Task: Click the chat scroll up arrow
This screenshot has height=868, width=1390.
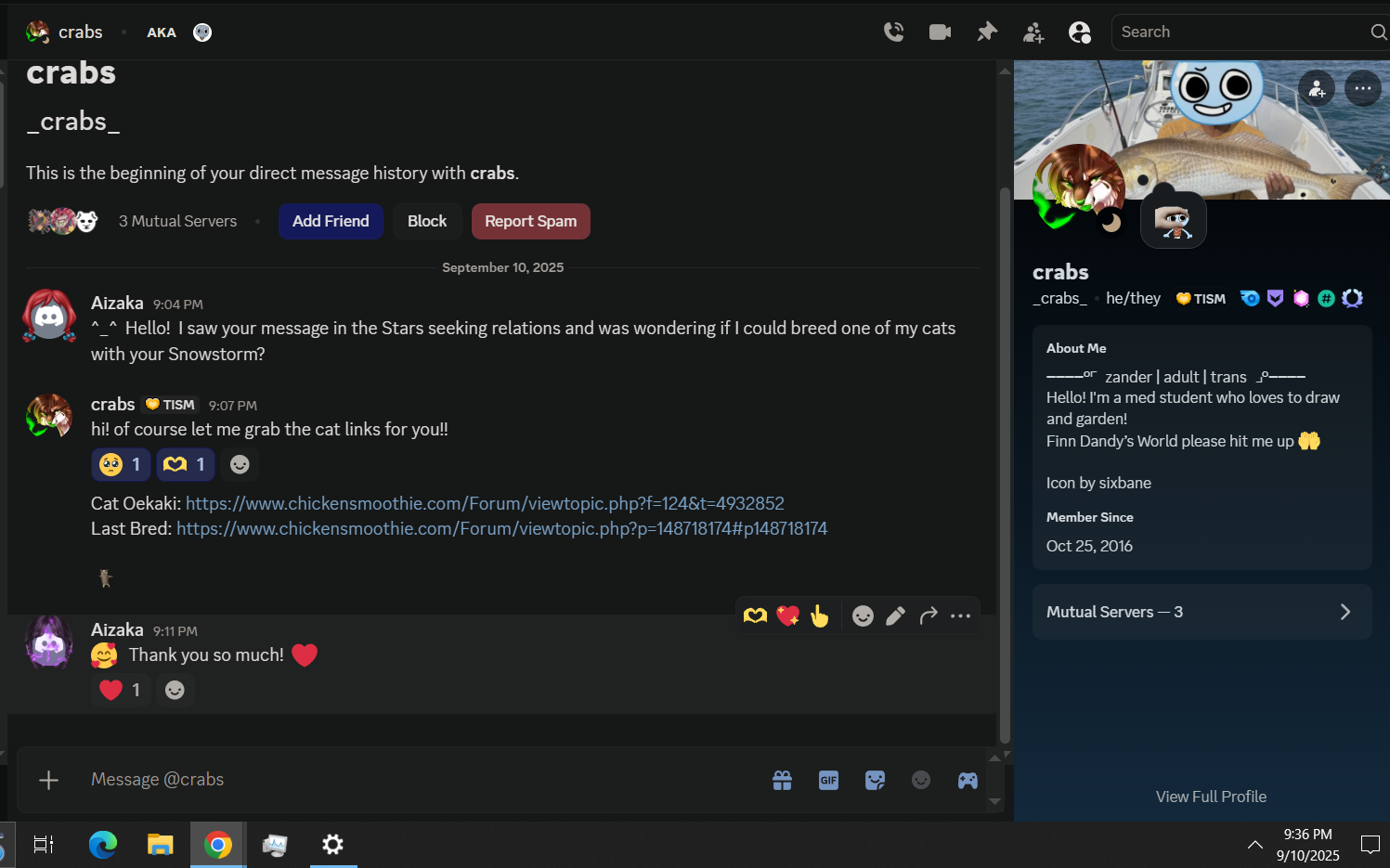Action: click(x=1005, y=71)
